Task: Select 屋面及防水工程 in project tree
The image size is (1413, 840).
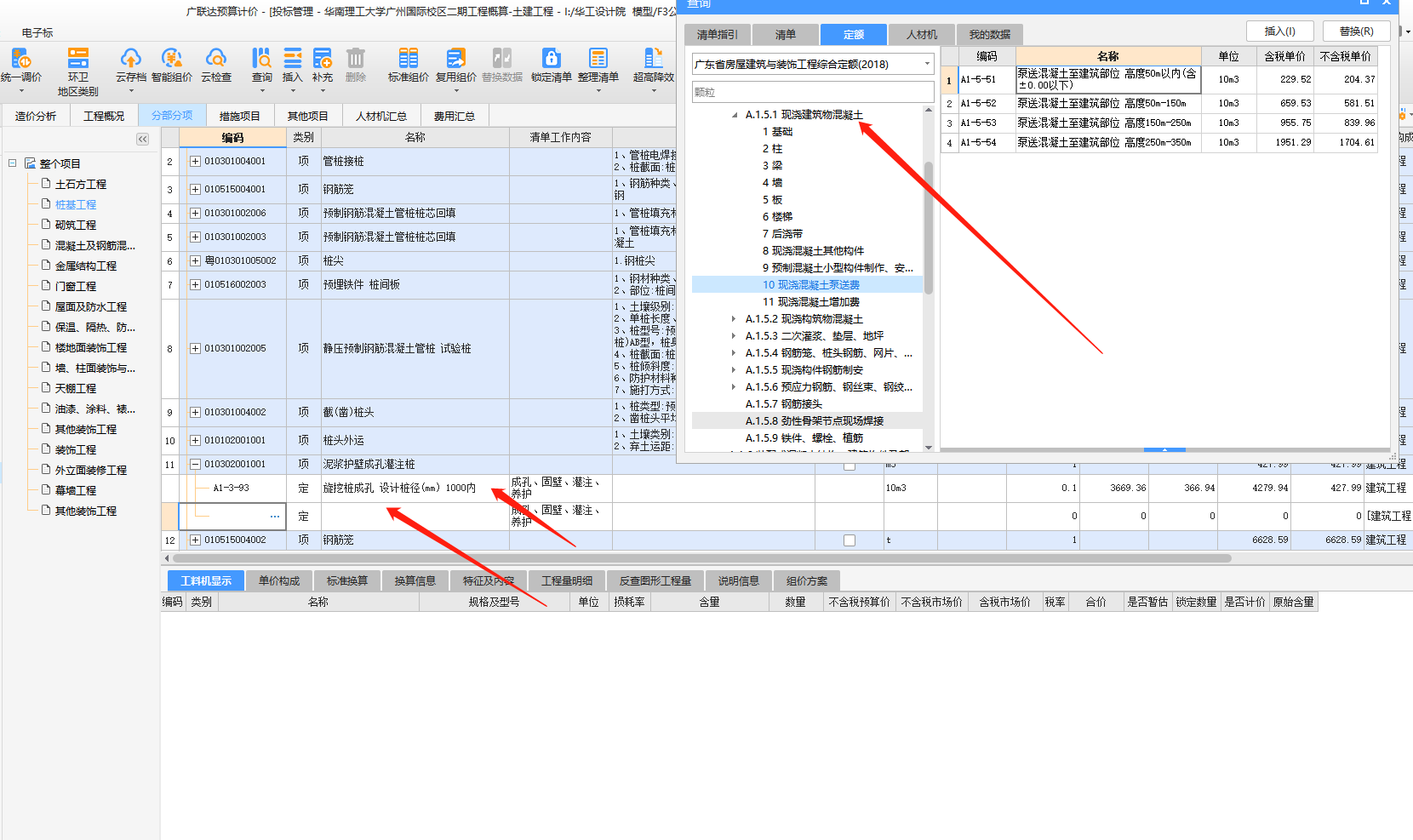Action: pos(90,306)
